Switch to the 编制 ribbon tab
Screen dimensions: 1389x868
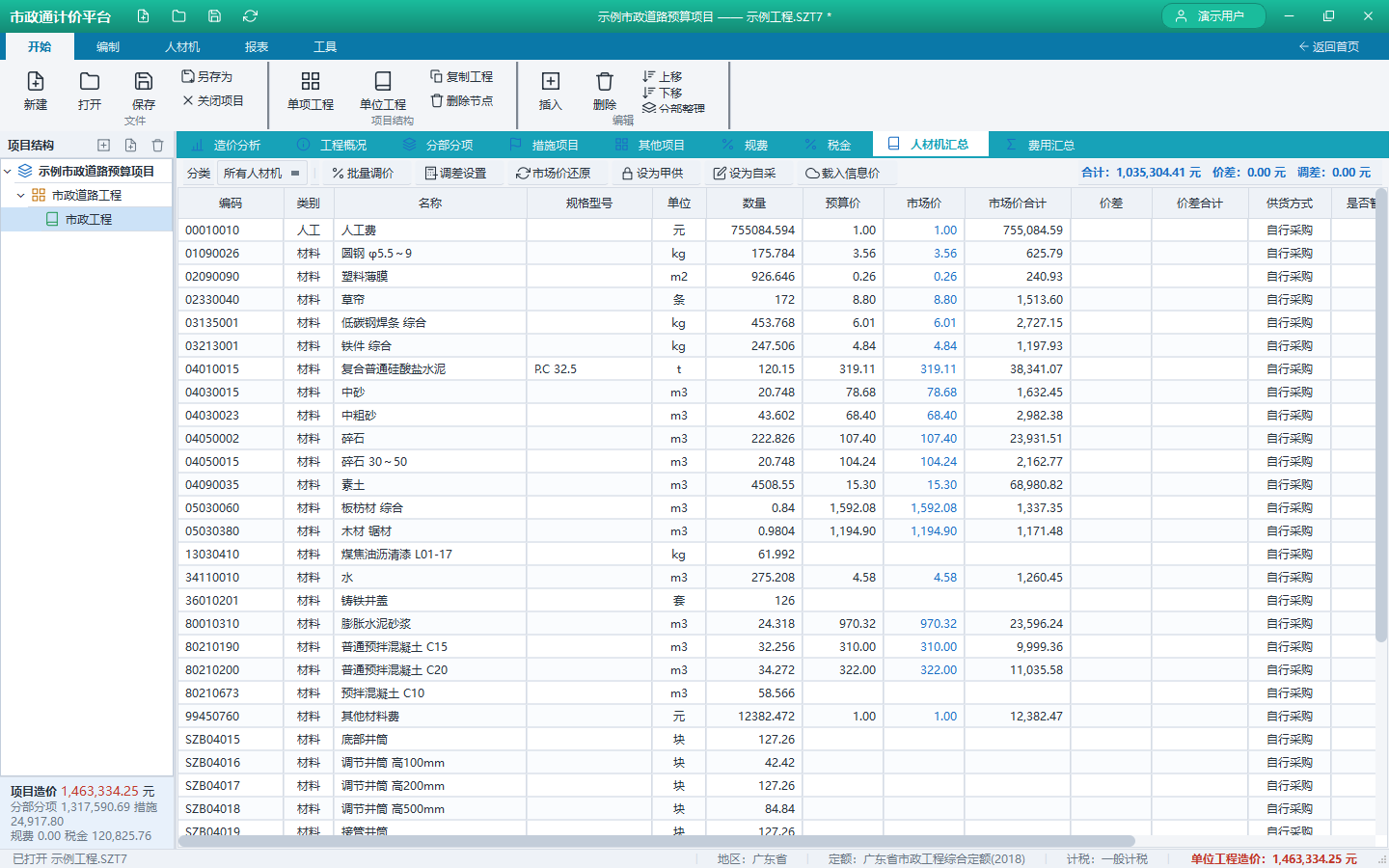coord(108,46)
